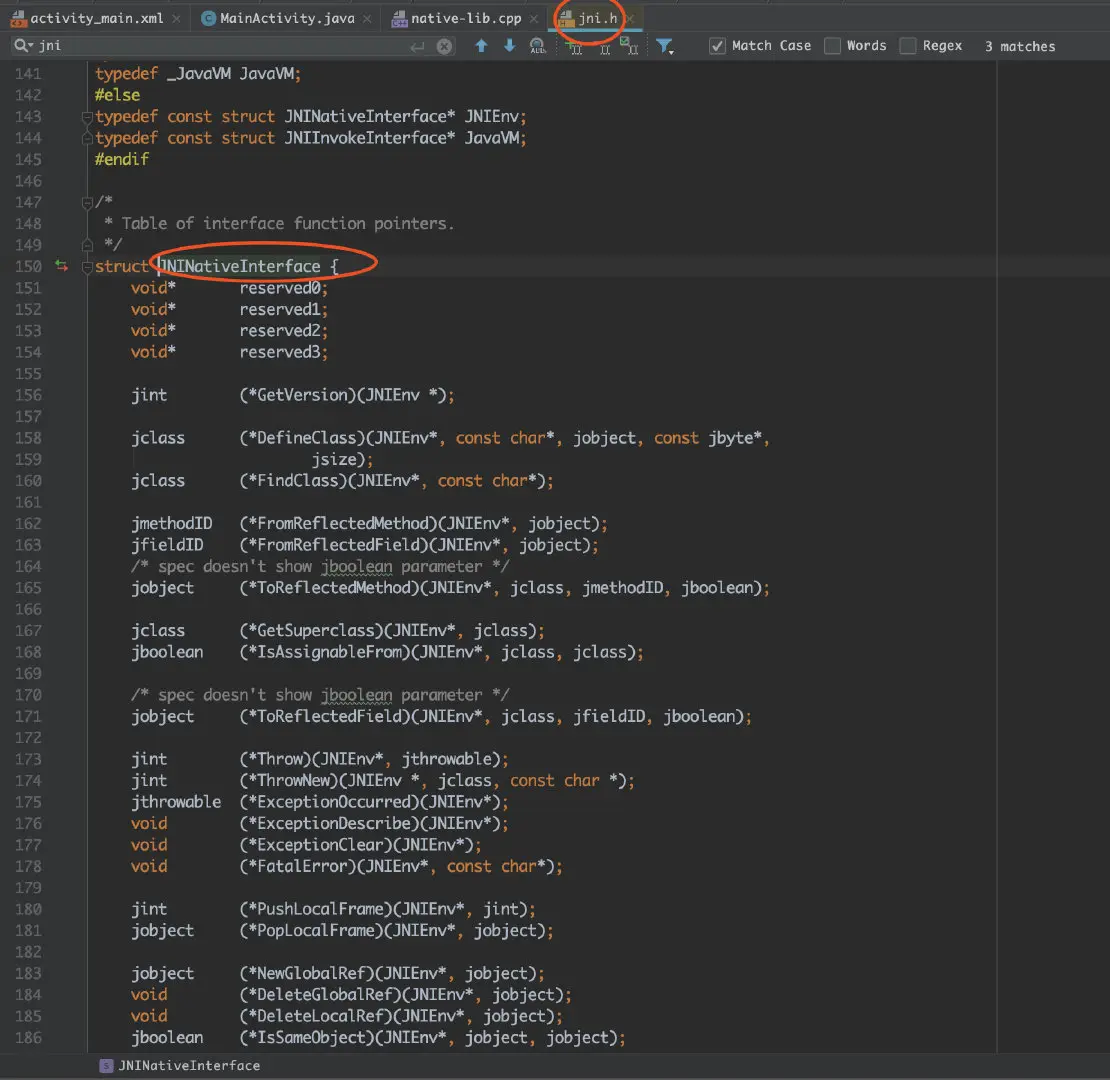Viewport: 1110px width, 1080px height.
Task: Click the add selection for next occurrence icon
Action: [575, 46]
